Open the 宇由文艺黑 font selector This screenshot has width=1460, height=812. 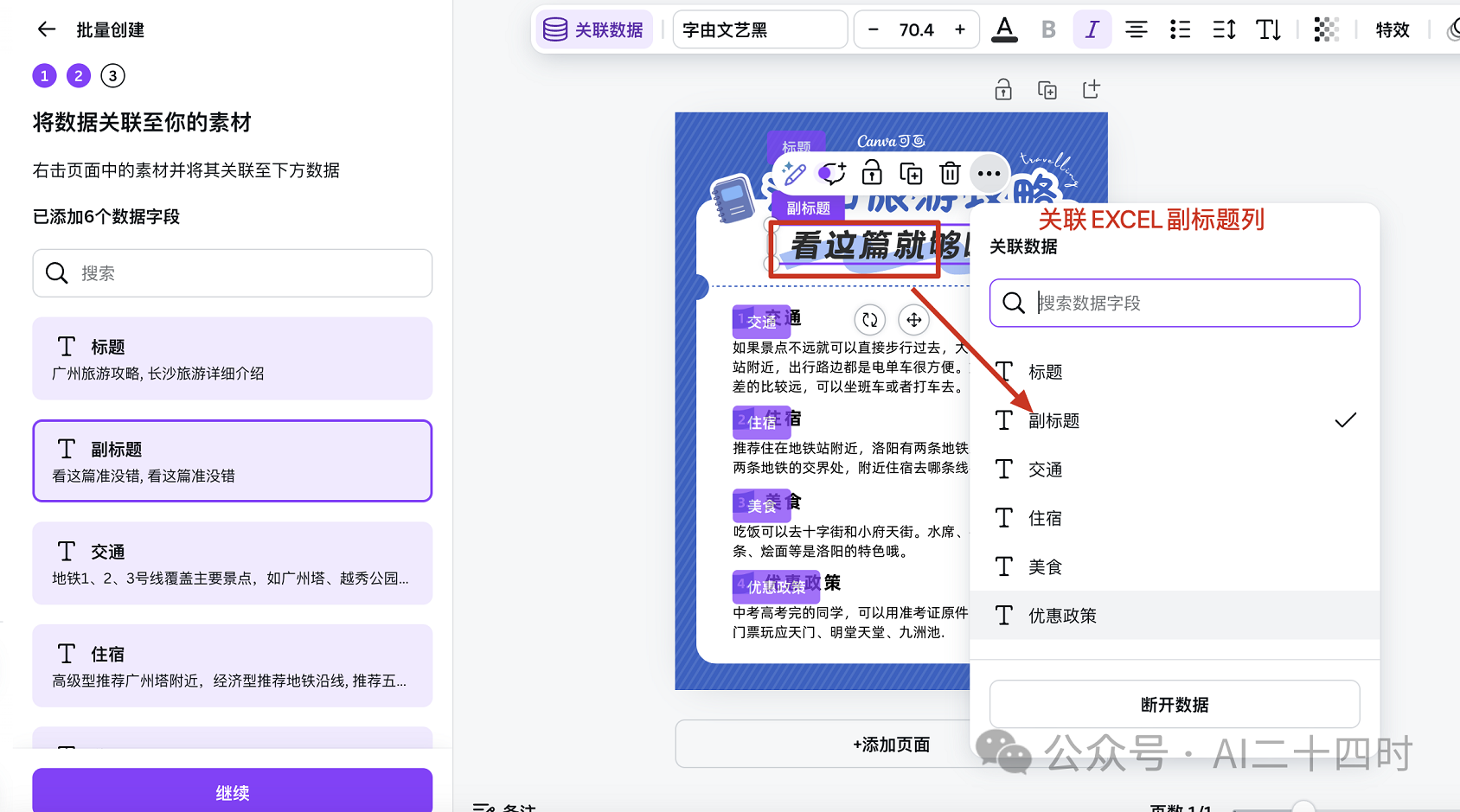coord(759,29)
